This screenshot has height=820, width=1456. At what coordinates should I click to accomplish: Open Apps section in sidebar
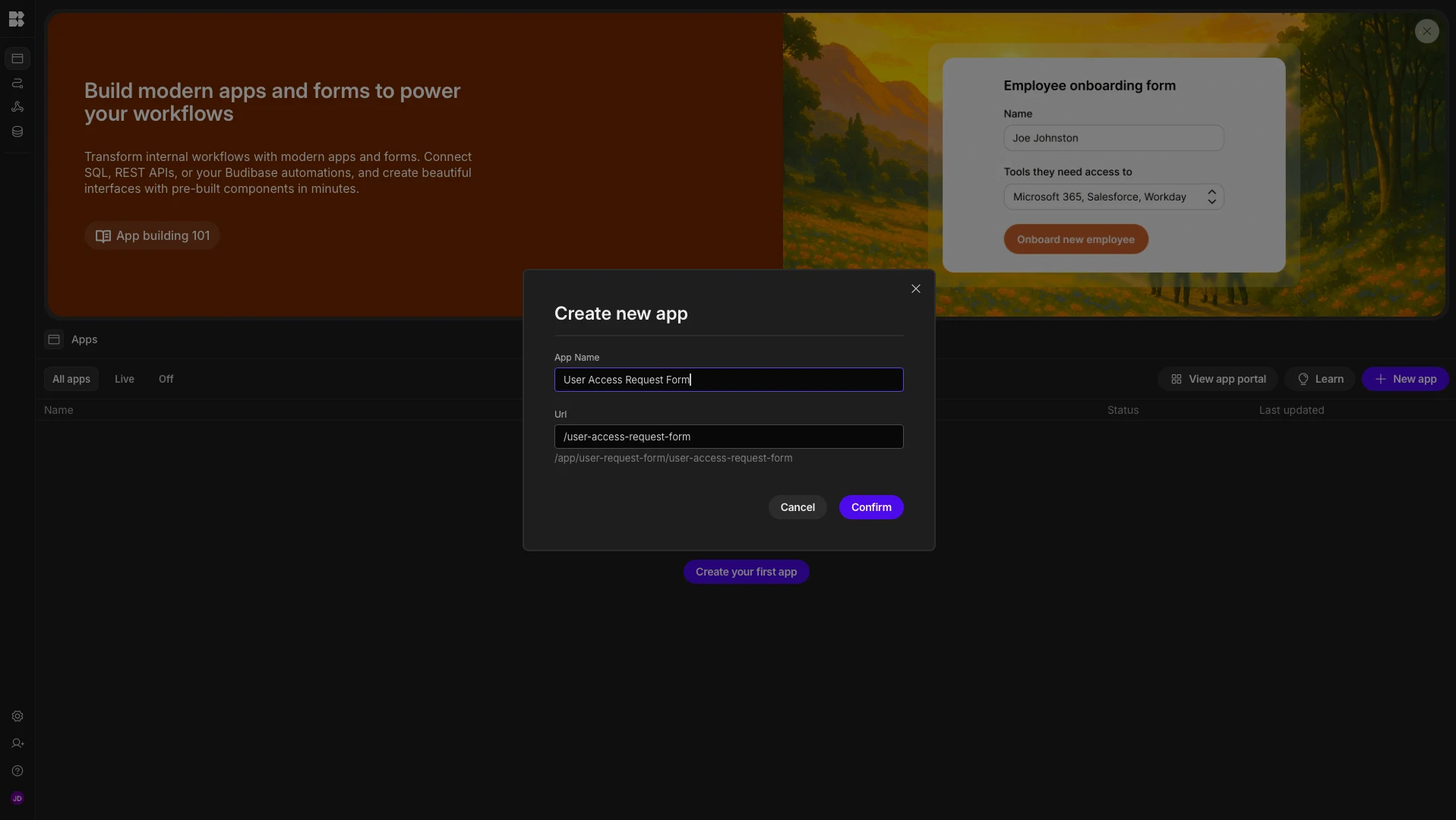tap(17, 58)
